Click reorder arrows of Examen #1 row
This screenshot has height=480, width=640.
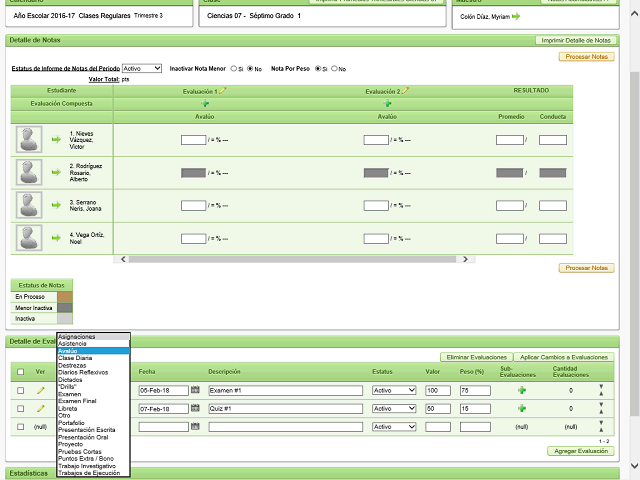[x=601, y=390]
